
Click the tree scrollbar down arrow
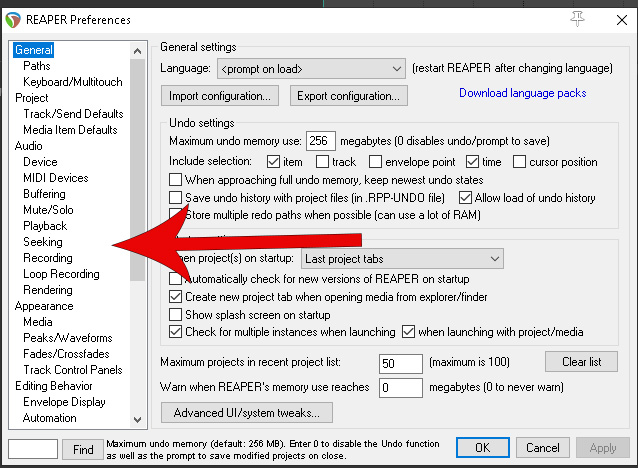click(x=138, y=419)
